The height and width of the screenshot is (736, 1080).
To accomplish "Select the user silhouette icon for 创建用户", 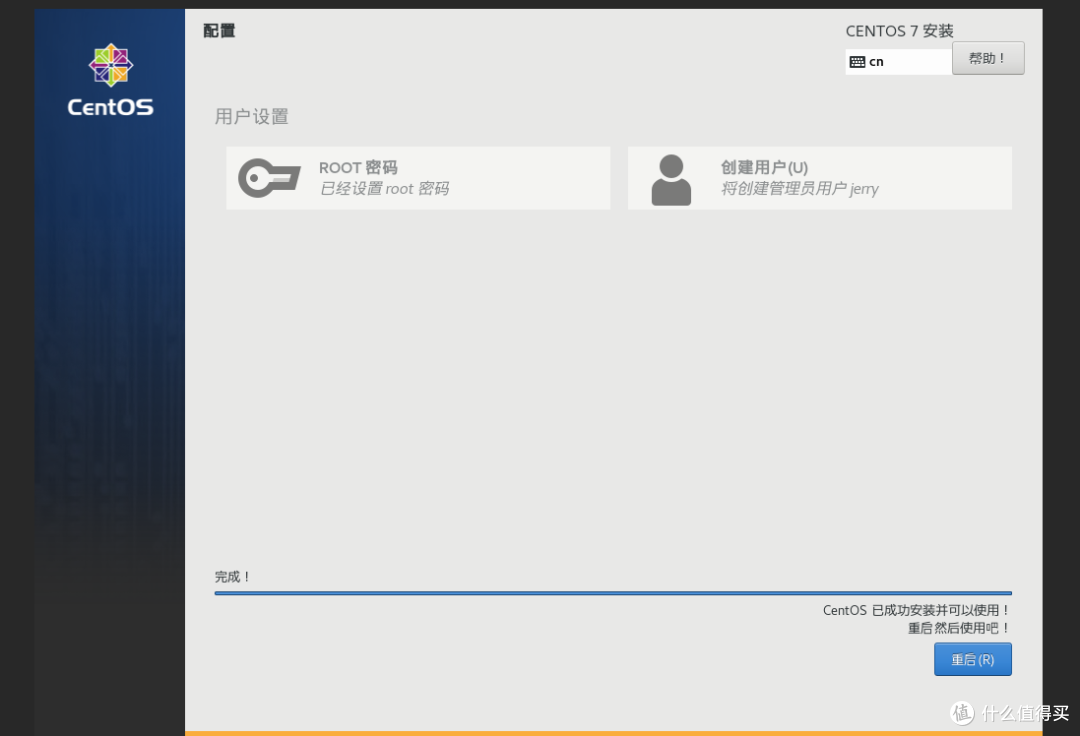I will click(670, 178).
